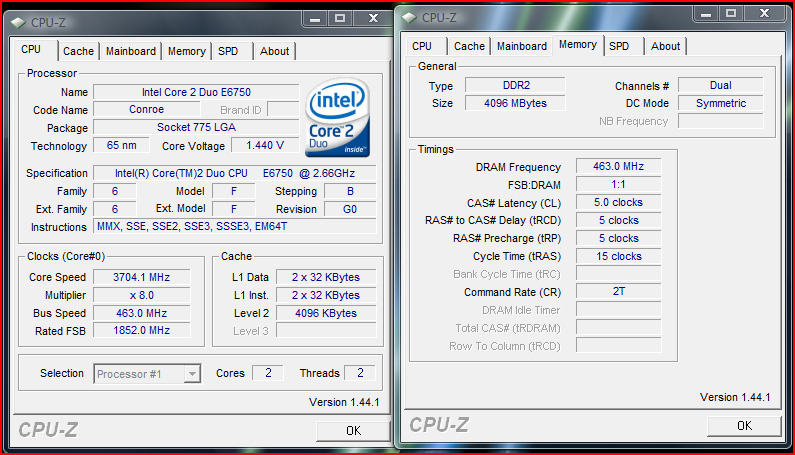Click the core voltage value '1.440 V'
This screenshot has width=795, height=455.
[x=265, y=146]
